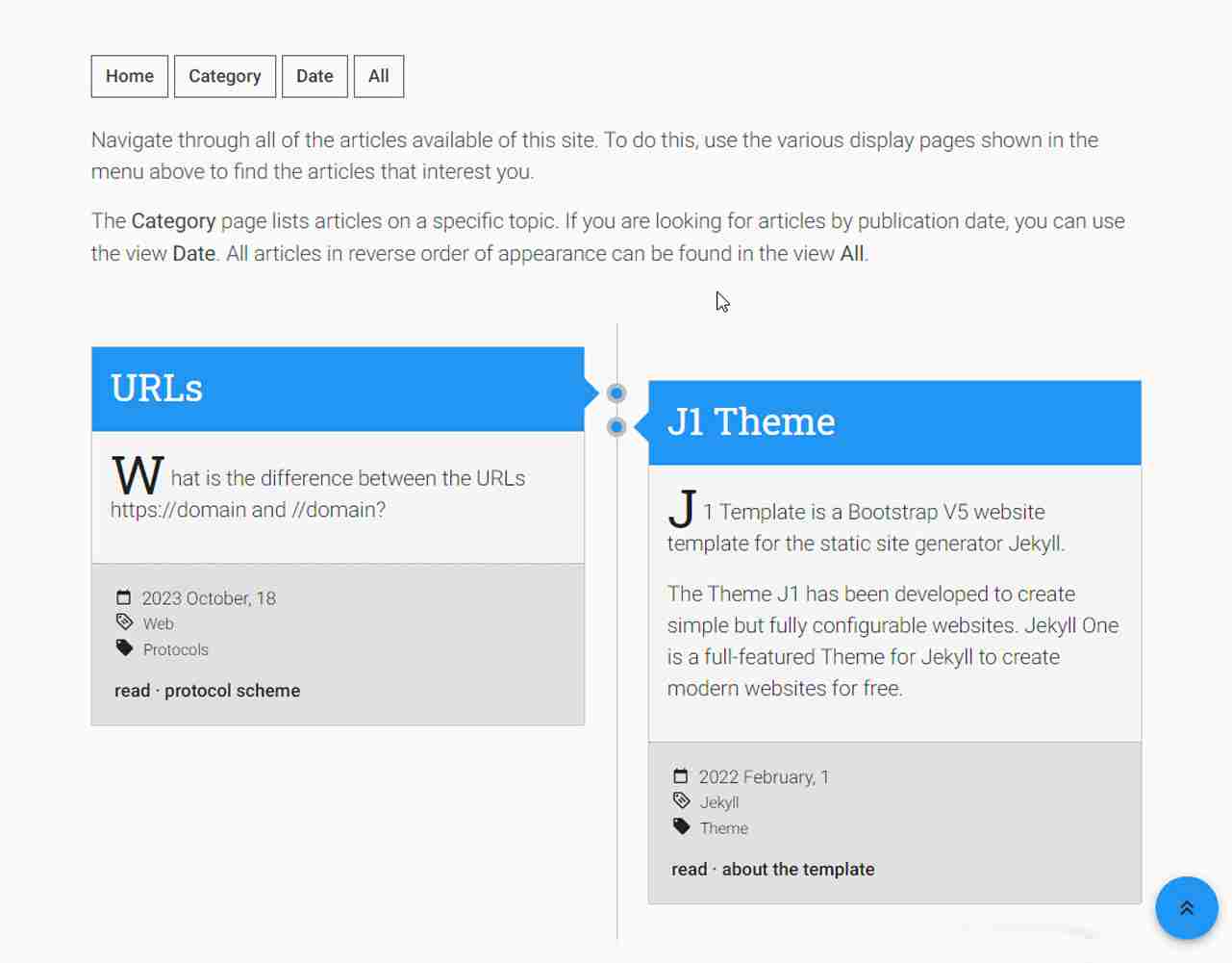Screen dimensions: 1232x963
Task: Open the Home navigation button
Action: point(130,76)
